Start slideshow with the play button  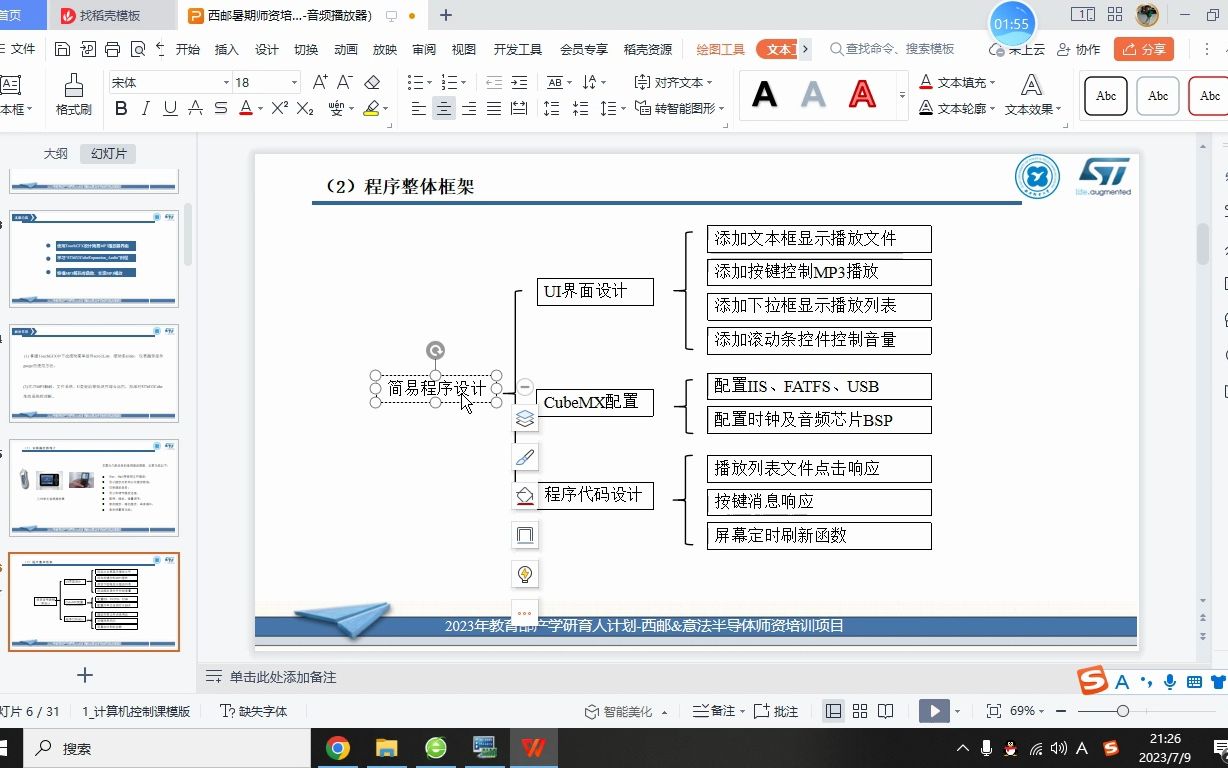(x=932, y=710)
